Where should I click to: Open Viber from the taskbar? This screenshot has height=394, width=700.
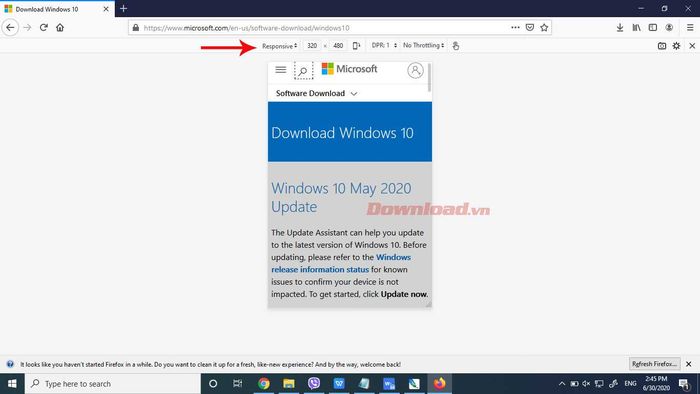314,384
